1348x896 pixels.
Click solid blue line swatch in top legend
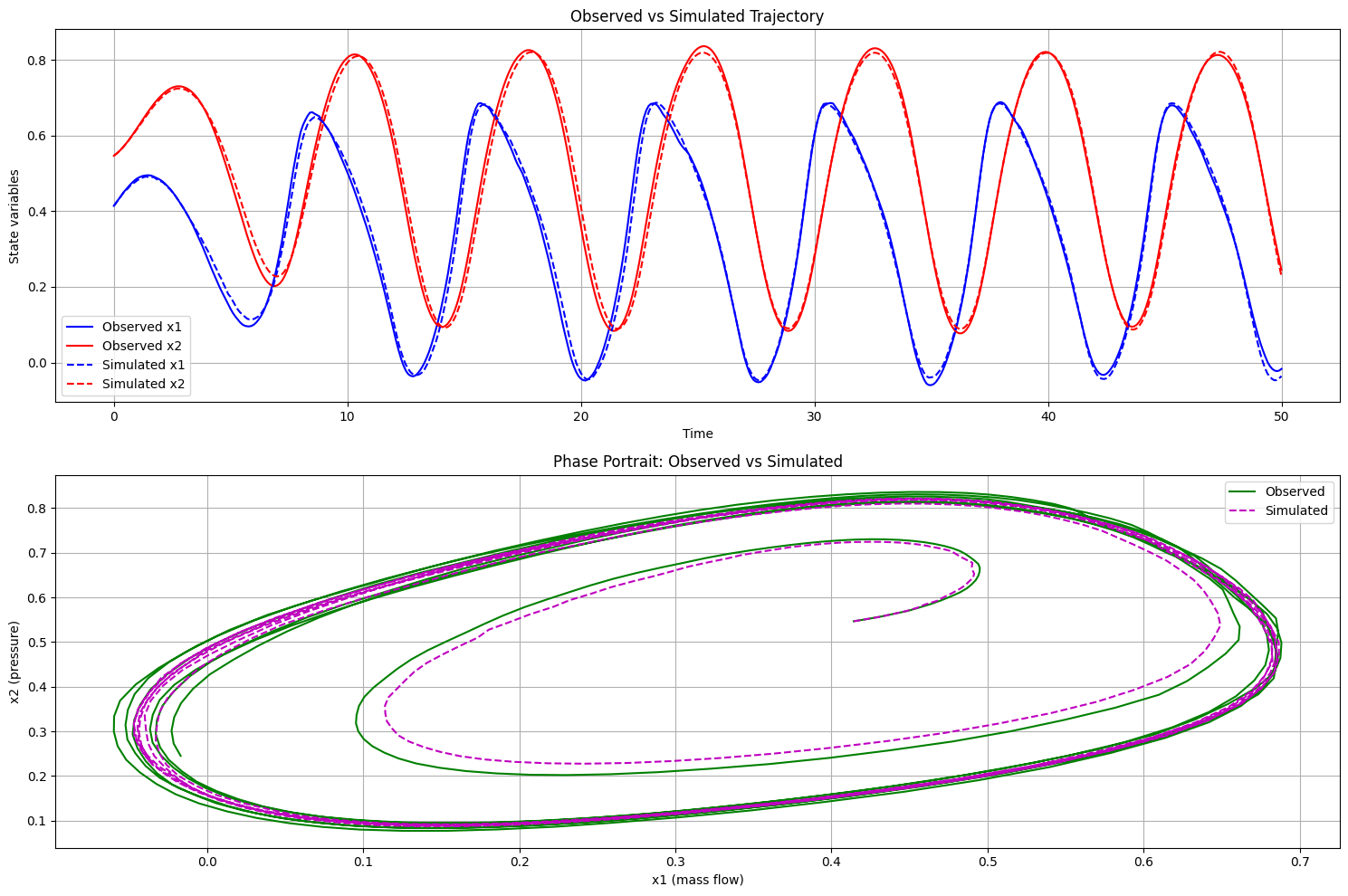[x=81, y=327]
